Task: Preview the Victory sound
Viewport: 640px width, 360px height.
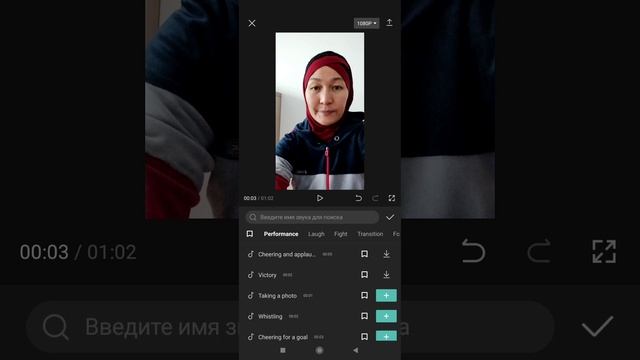Action: pyautogui.click(x=267, y=275)
